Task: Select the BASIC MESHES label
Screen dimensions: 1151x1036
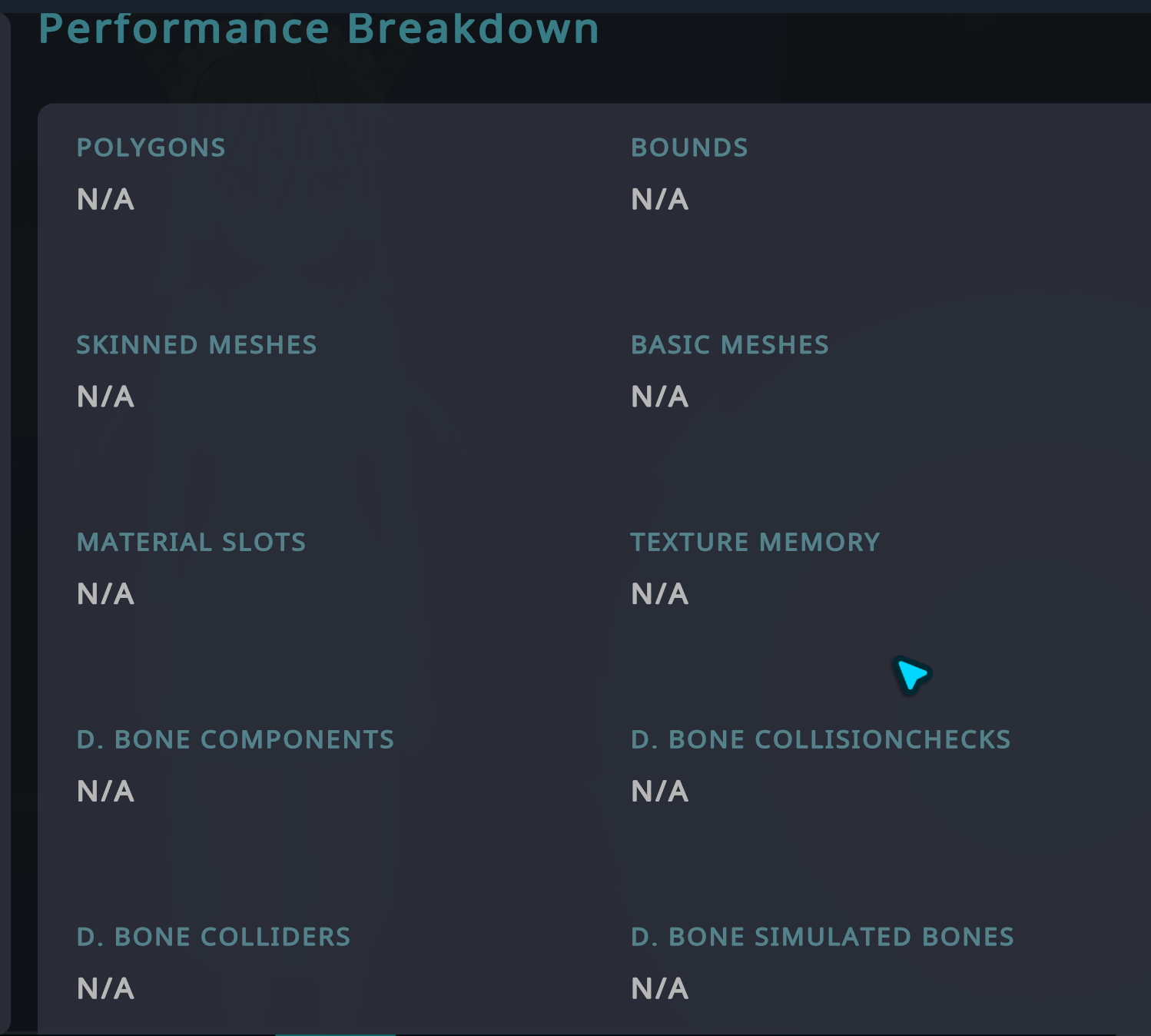Action: 730,345
